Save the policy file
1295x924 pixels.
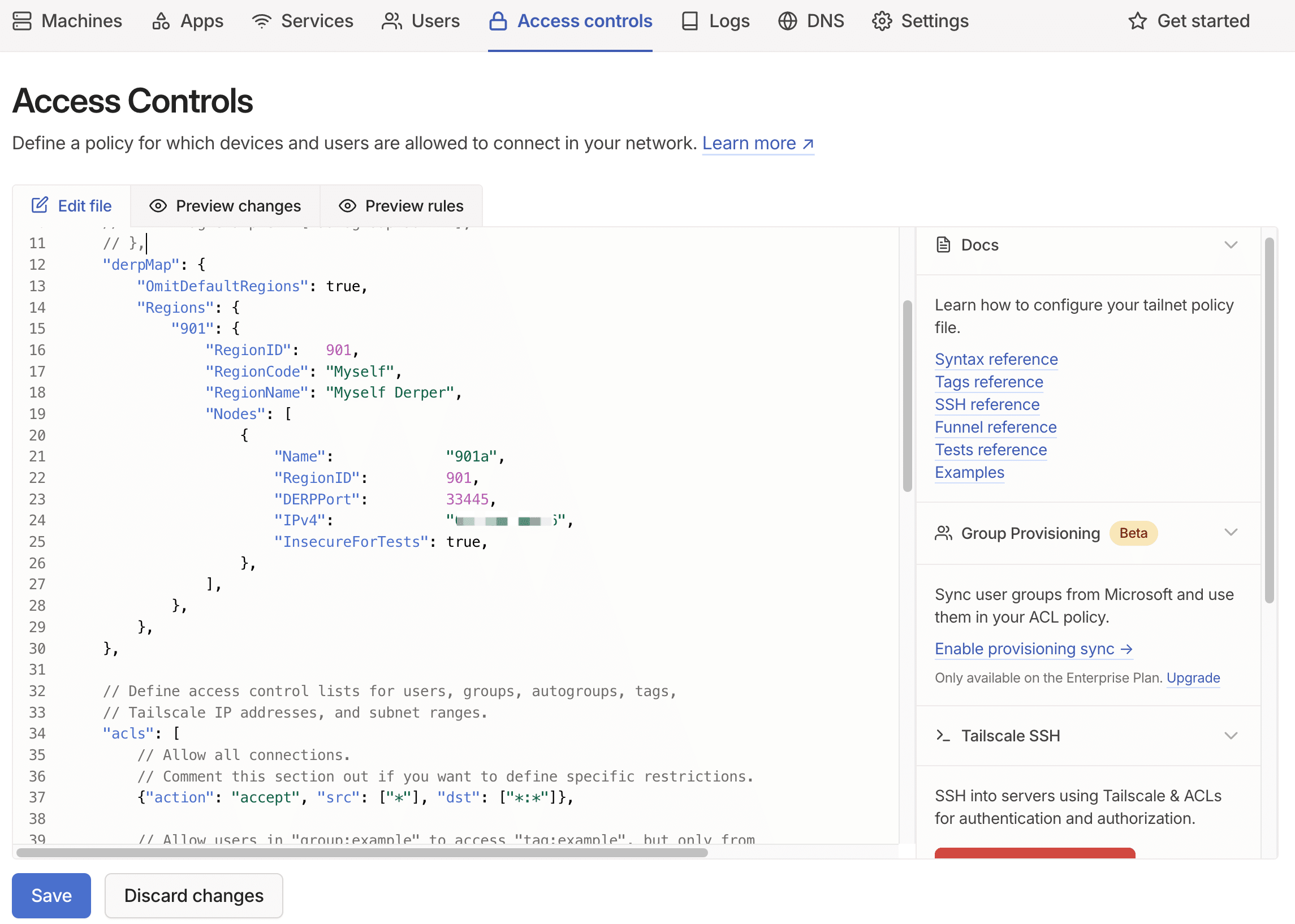(51, 895)
